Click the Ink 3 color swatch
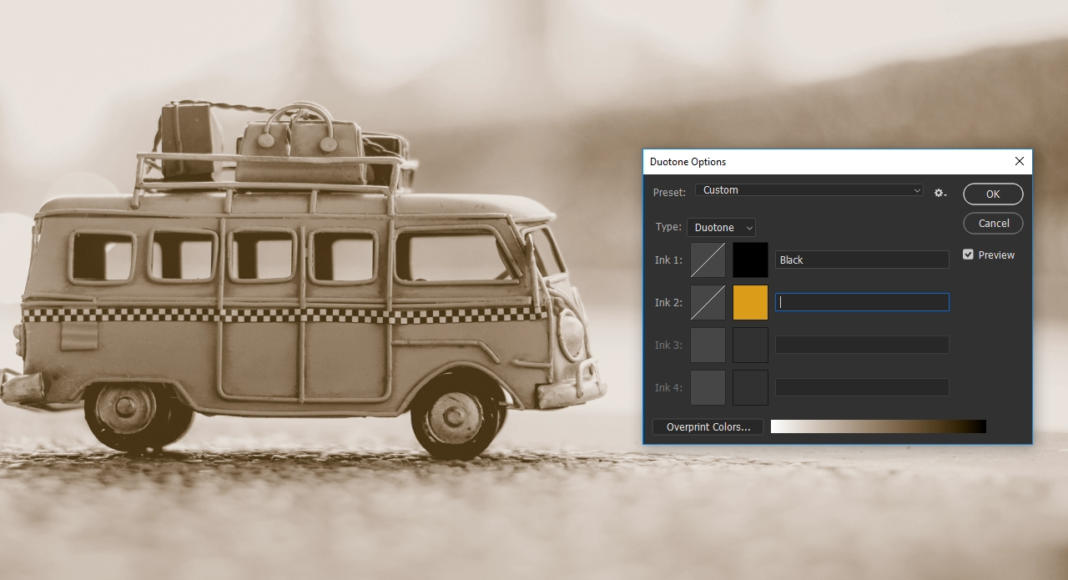The width and height of the screenshot is (1068, 580). click(749, 343)
